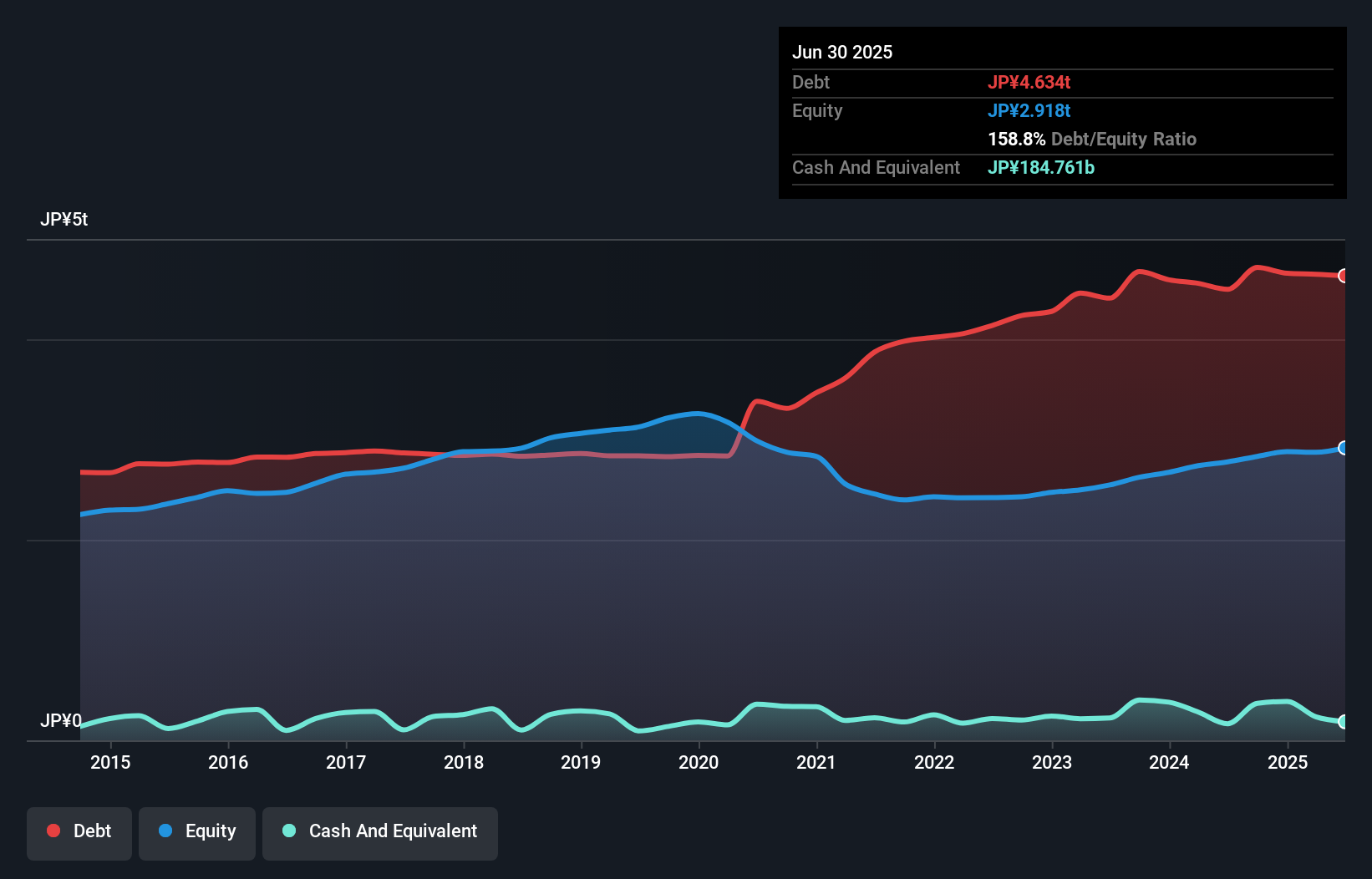Image resolution: width=1372 pixels, height=879 pixels.
Task: Select the Jun 30 2025 tooltip header
Action: [x=842, y=51]
